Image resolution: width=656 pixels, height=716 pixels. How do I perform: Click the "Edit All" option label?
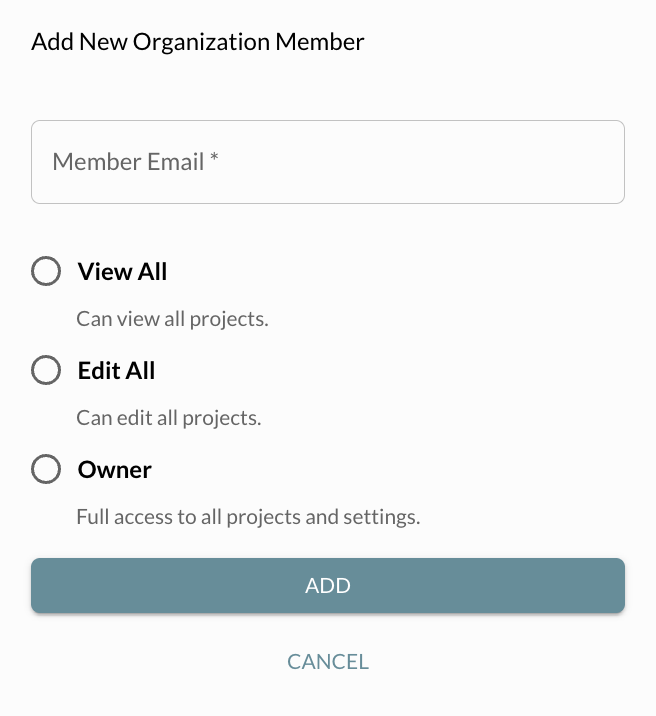pyautogui.click(x=116, y=371)
